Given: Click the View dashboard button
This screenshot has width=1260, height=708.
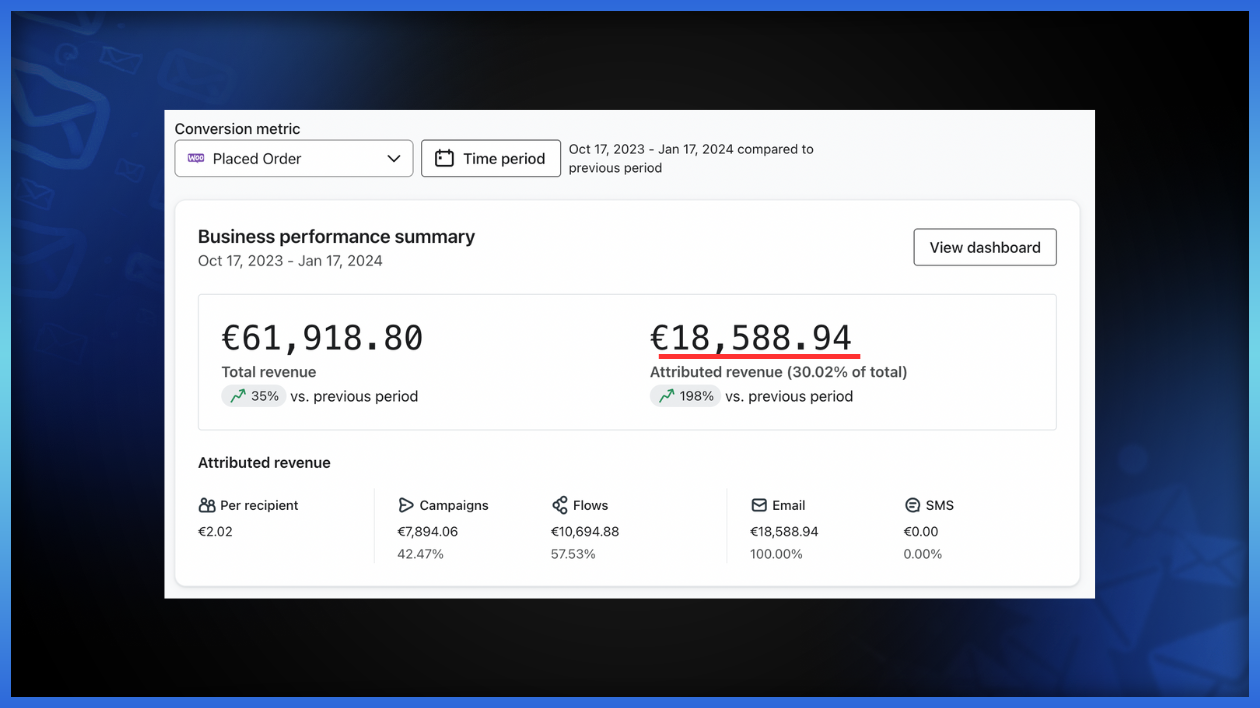Looking at the screenshot, I should [x=985, y=247].
